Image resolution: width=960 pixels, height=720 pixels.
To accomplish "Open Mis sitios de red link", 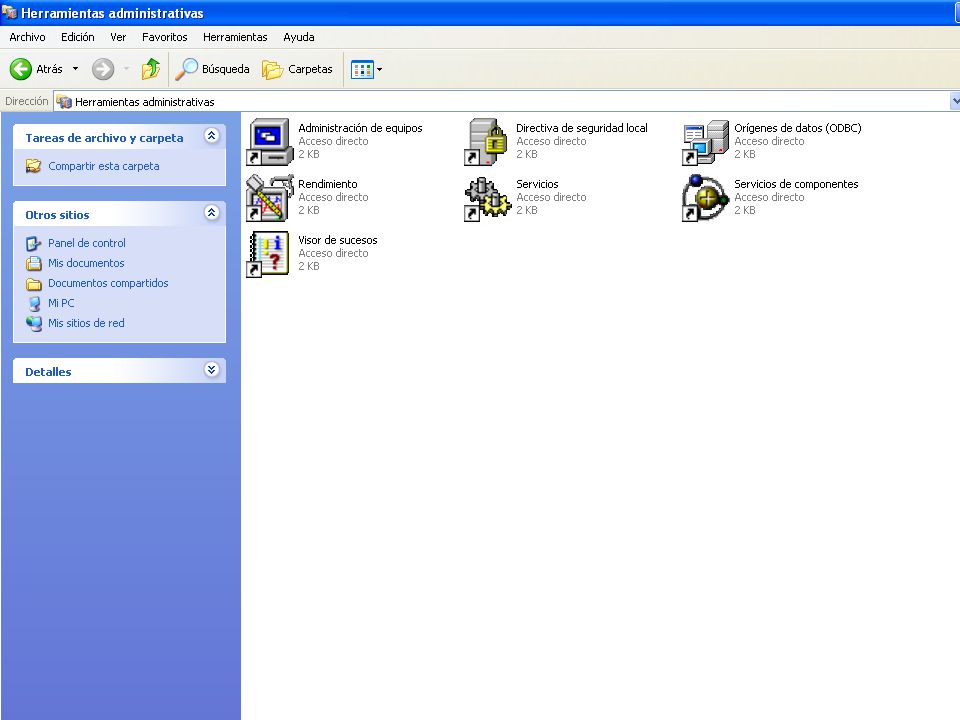I will [x=86, y=323].
